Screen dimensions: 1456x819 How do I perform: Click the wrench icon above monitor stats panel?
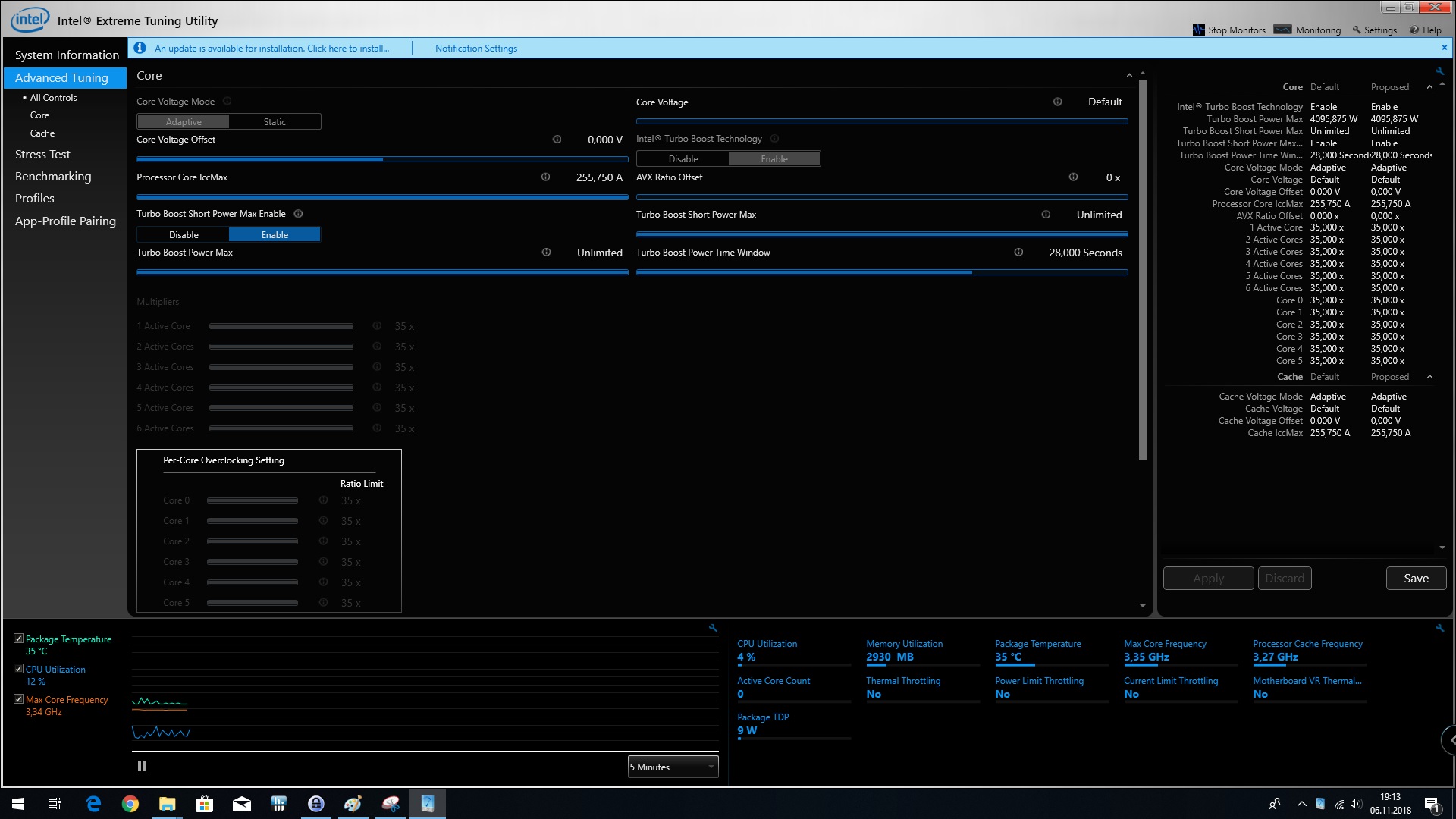[1439, 628]
